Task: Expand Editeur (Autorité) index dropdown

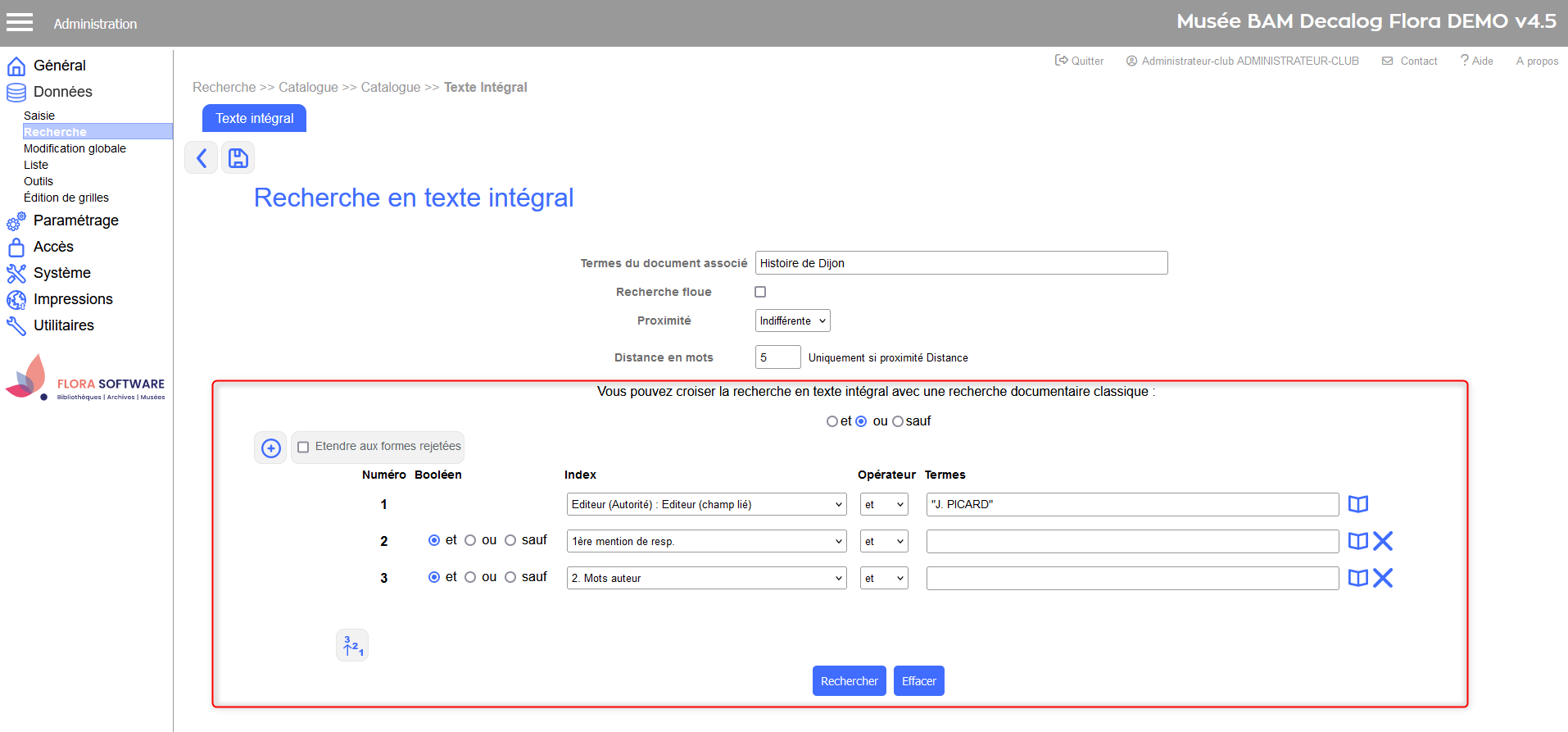Action: coord(706,504)
